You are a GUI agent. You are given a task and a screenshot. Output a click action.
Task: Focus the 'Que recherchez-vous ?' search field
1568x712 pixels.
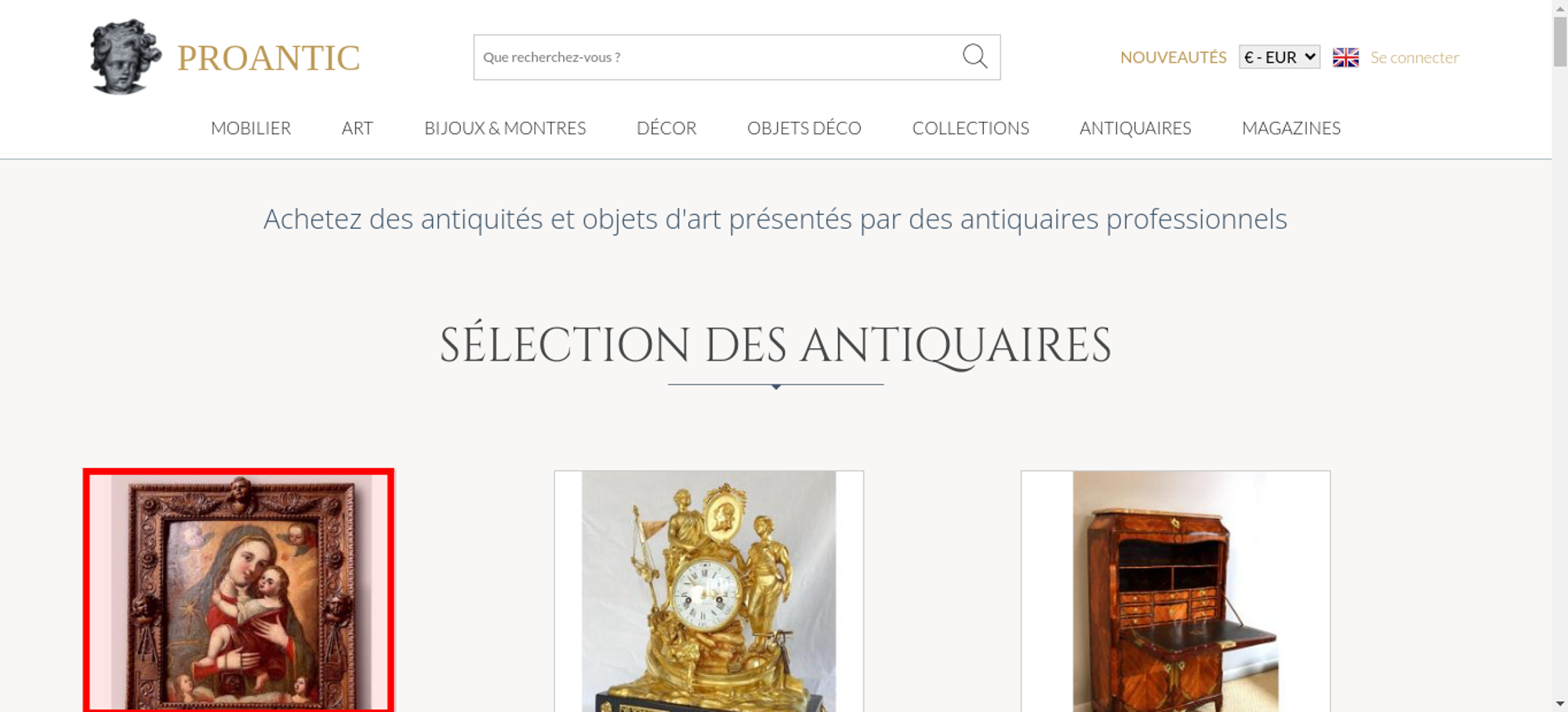click(x=717, y=57)
